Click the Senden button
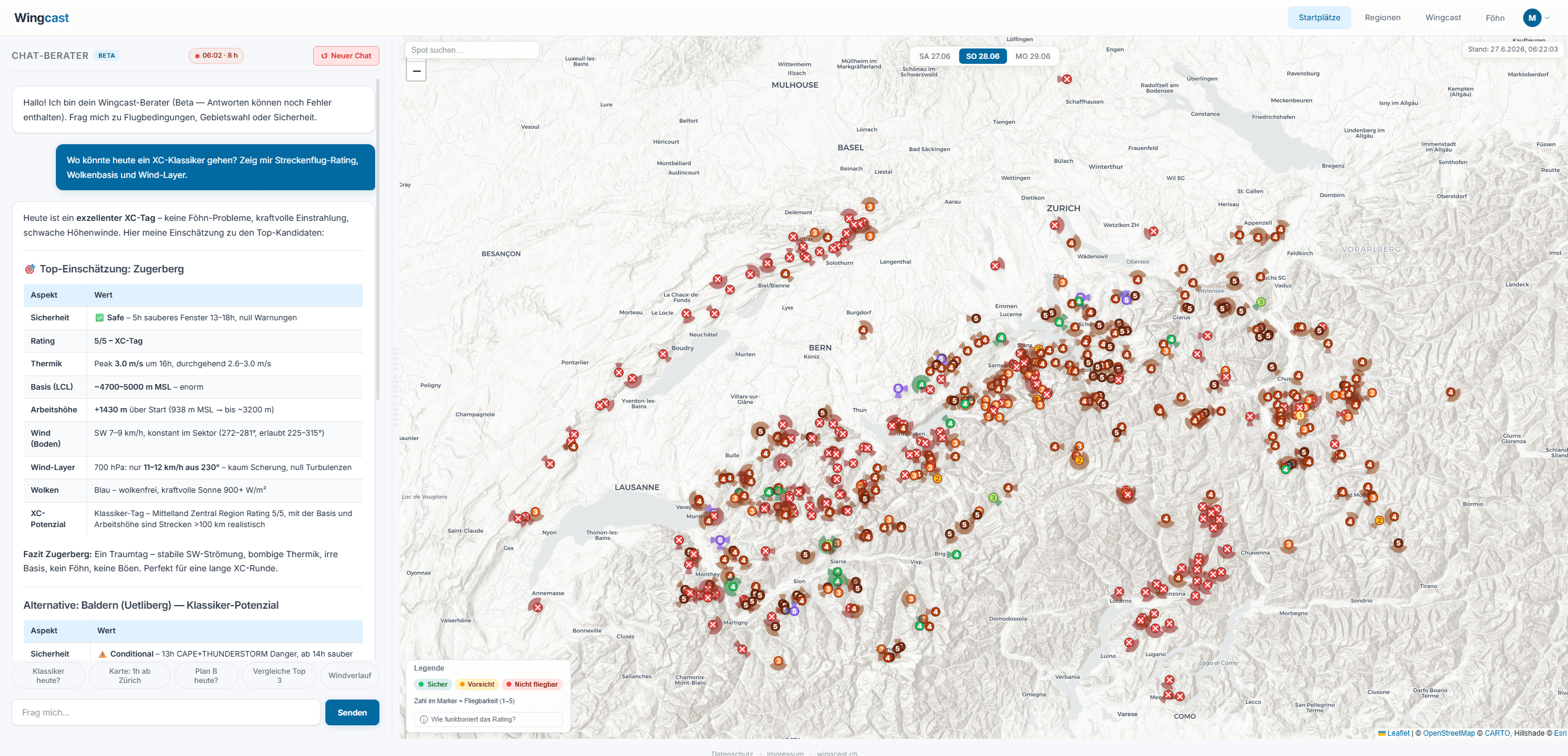The image size is (1568, 756). tap(352, 712)
